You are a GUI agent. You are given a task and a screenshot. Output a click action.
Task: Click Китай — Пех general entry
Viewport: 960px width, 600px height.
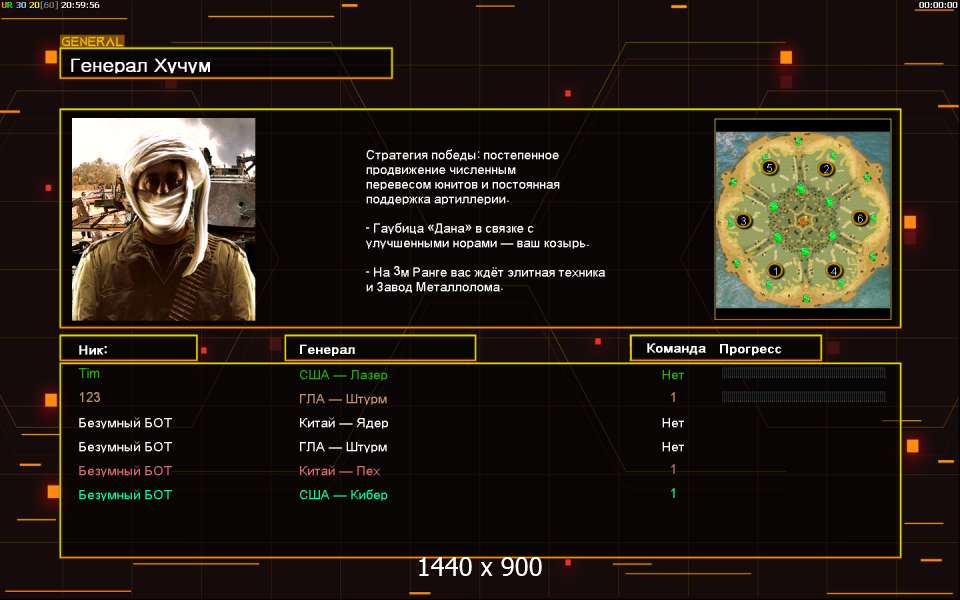pyautogui.click(x=340, y=471)
